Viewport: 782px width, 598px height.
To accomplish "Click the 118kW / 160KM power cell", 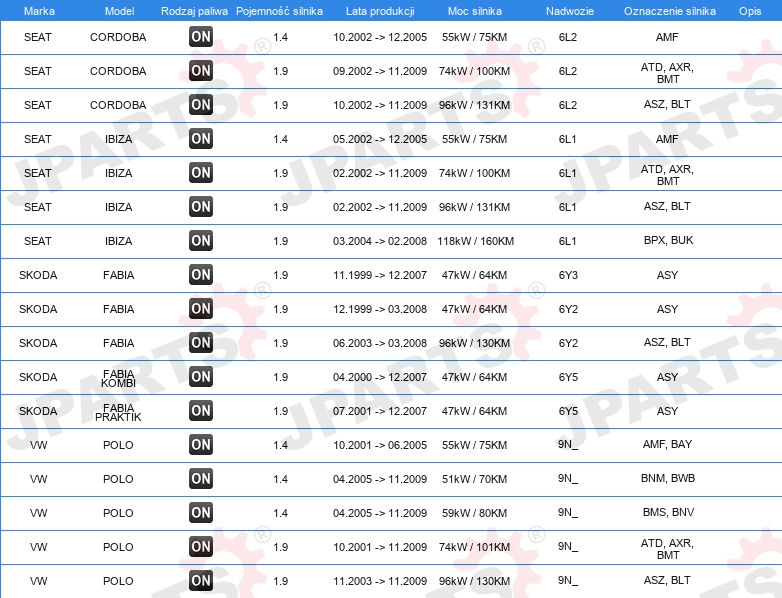I will pyautogui.click(x=475, y=241).
